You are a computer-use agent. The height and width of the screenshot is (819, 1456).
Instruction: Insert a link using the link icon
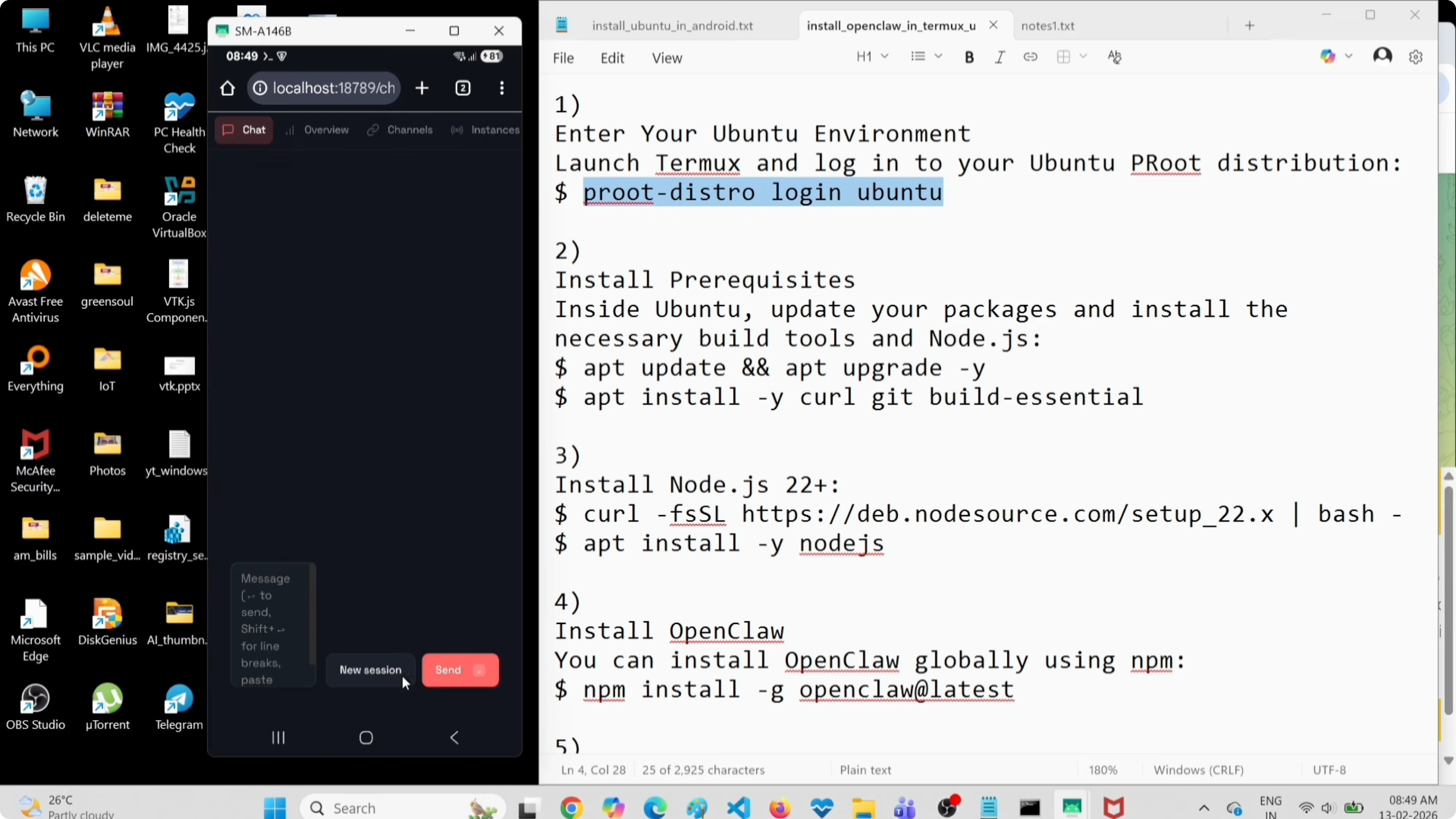click(x=1030, y=57)
